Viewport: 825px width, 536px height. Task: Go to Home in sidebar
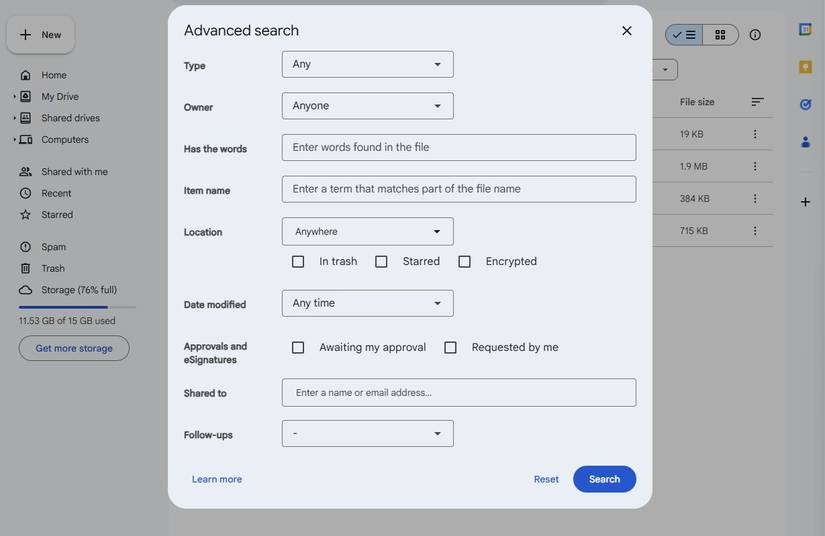pyautogui.click(x=54, y=75)
